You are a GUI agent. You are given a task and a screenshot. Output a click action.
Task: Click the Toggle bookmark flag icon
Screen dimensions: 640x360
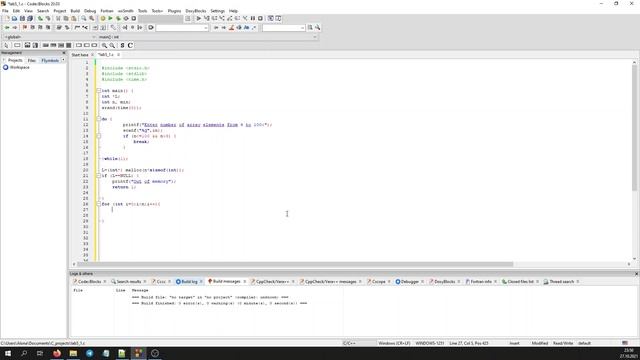coord(25,27)
